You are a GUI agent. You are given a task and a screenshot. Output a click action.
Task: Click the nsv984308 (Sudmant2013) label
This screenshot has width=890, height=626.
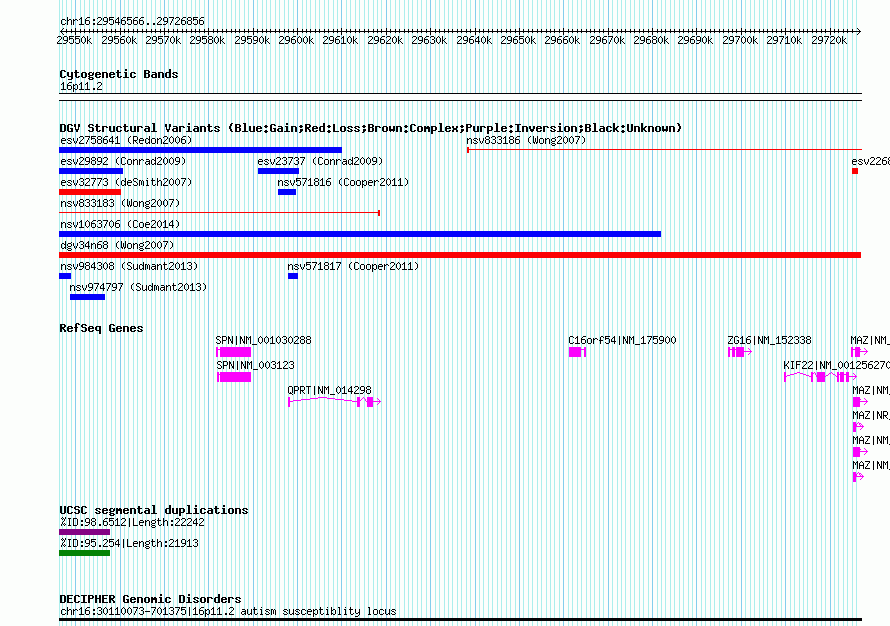pos(129,266)
